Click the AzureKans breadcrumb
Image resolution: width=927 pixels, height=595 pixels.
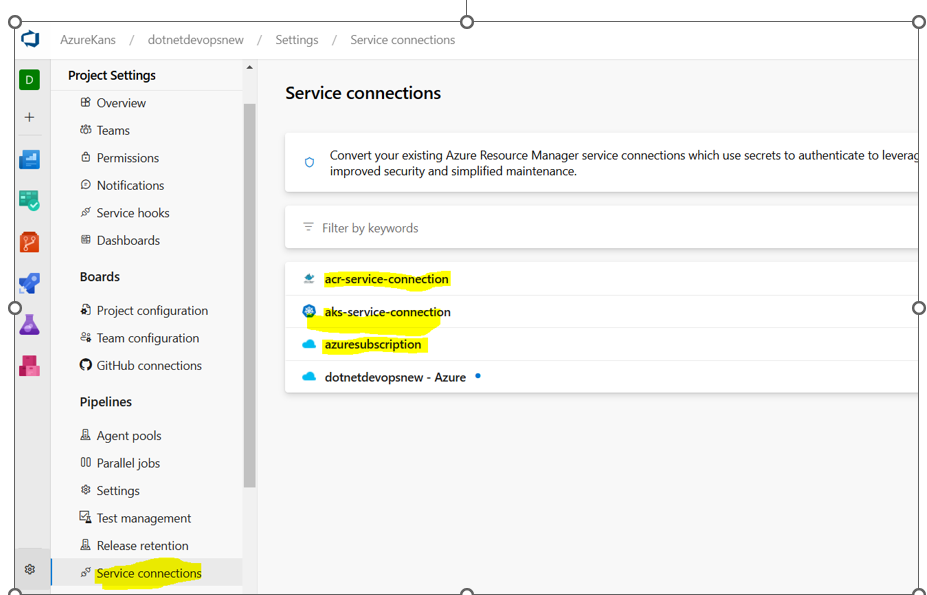point(89,39)
